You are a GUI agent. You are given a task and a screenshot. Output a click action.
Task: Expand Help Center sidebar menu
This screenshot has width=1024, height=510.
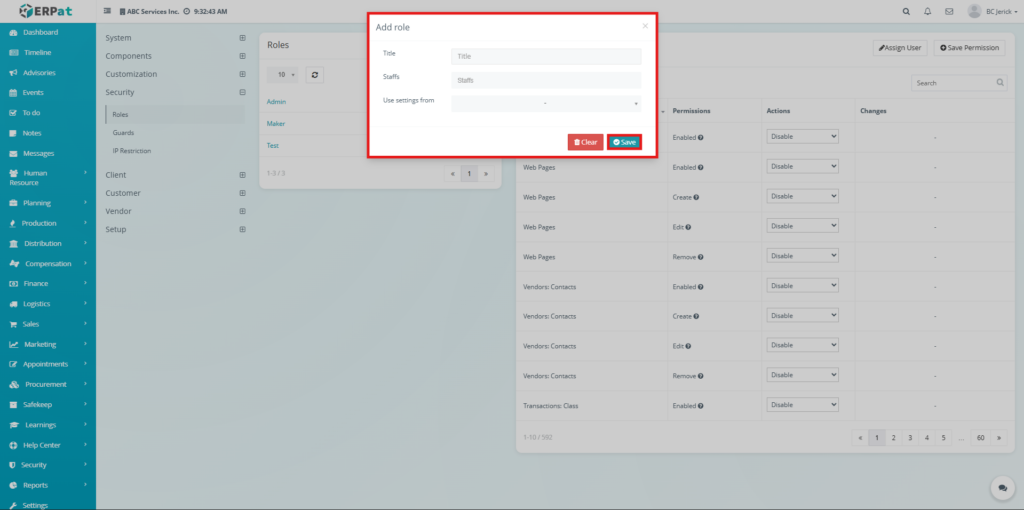tap(48, 445)
